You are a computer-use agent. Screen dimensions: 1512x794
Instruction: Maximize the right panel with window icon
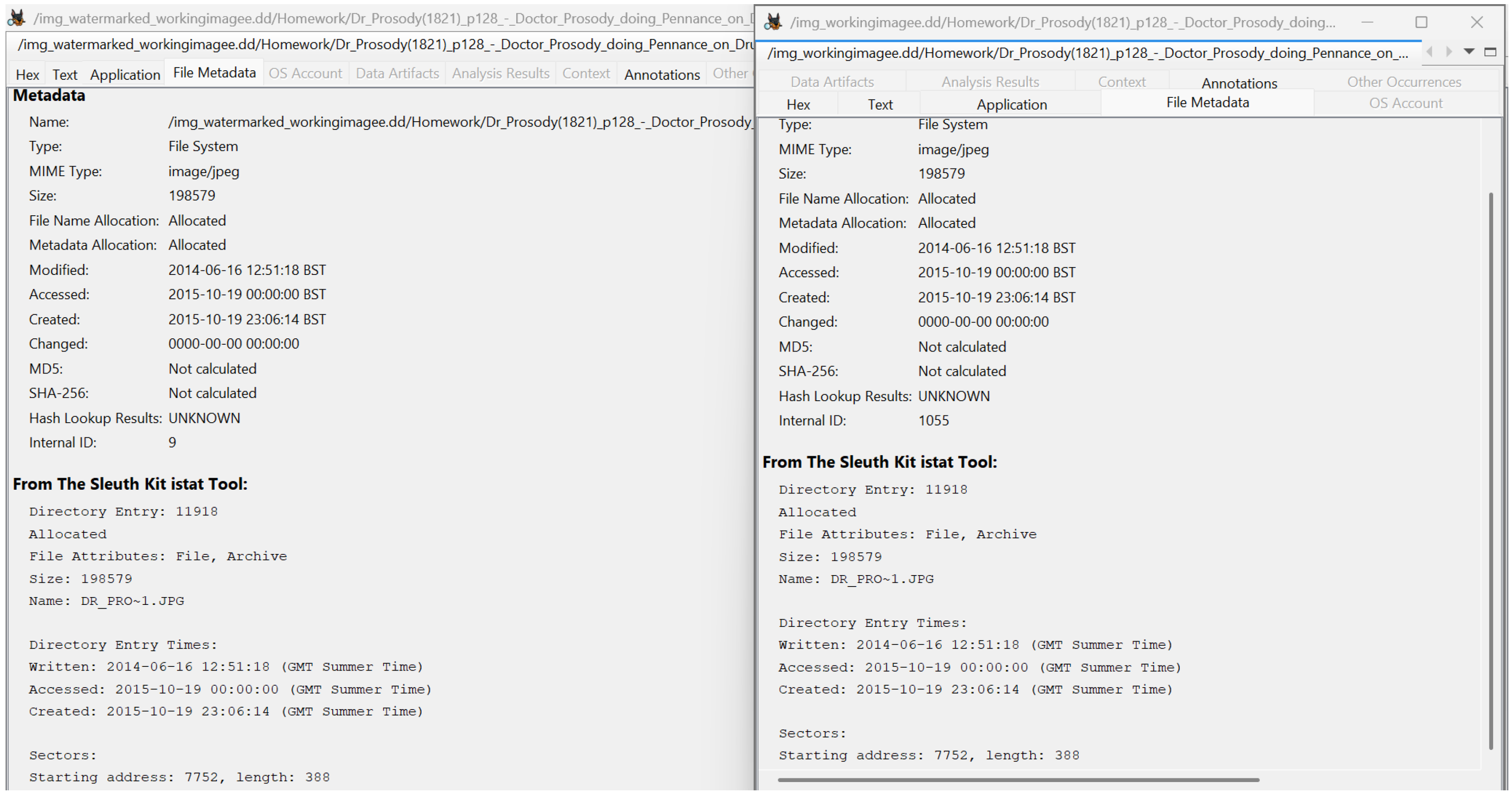(x=1490, y=52)
